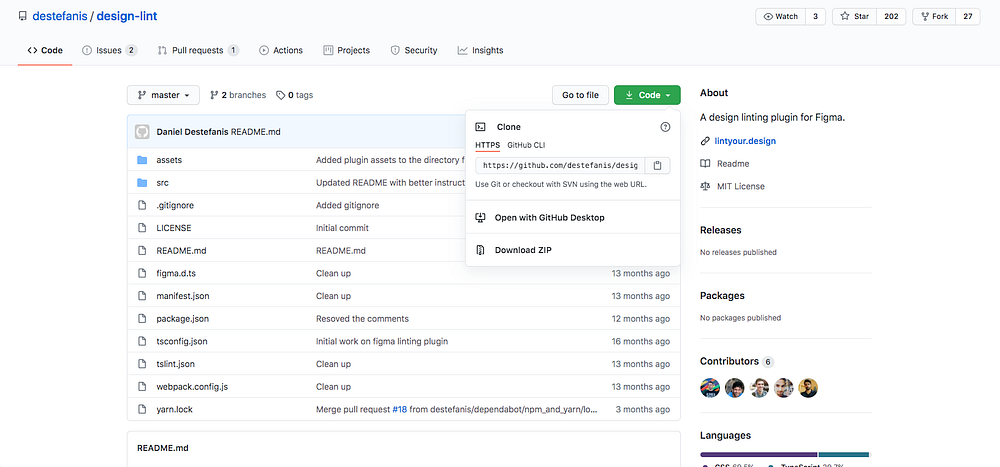The image size is (1000, 467).
Task: Click the tsconfig.json file icon
Action: tap(142, 341)
